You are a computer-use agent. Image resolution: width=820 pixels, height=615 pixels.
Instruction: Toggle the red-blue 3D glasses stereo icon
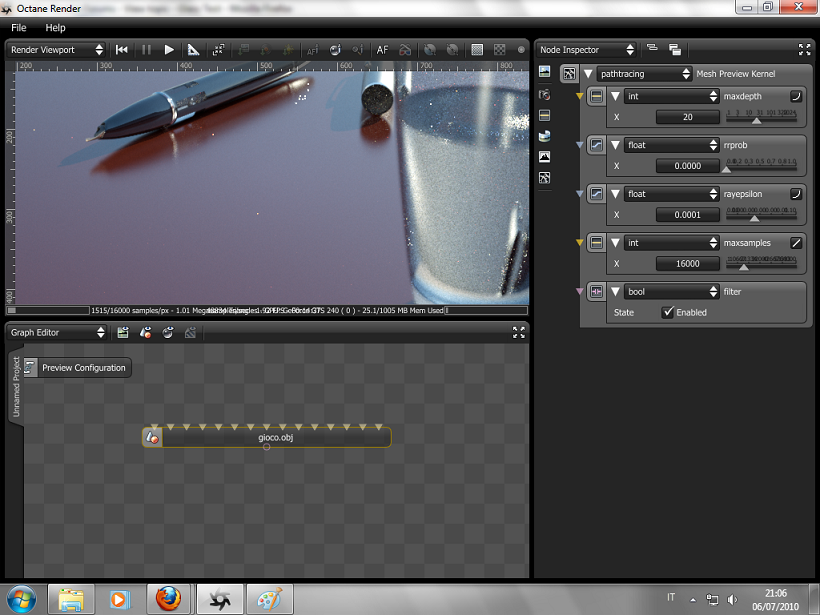(405, 50)
